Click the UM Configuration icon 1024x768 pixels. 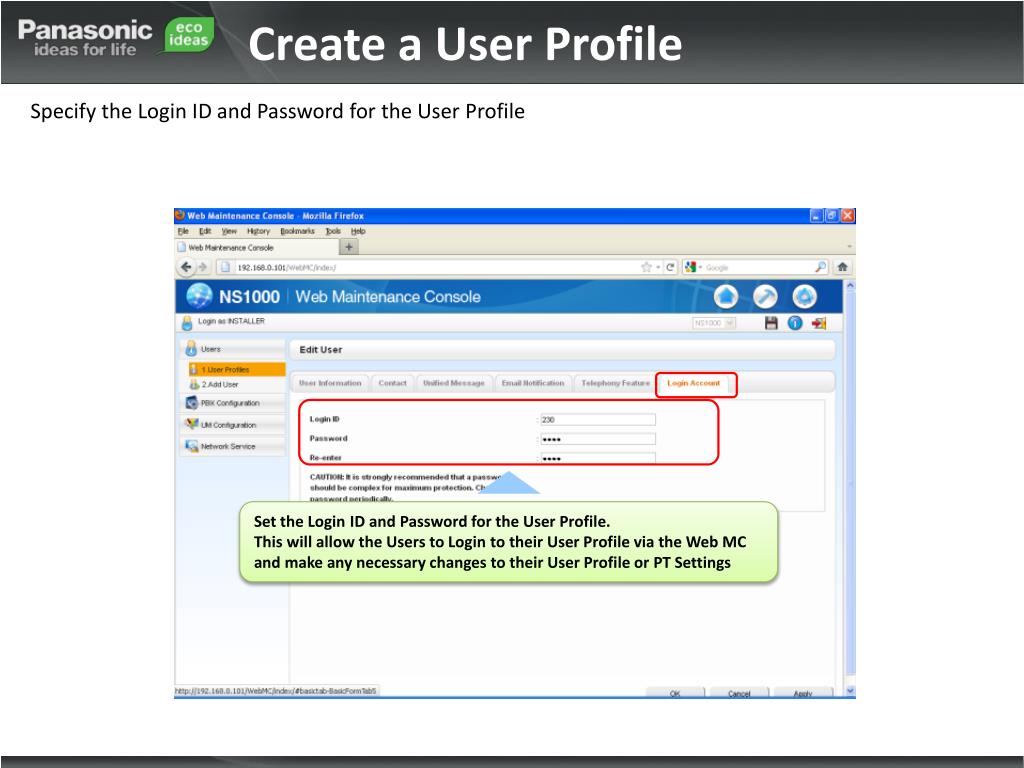point(191,424)
